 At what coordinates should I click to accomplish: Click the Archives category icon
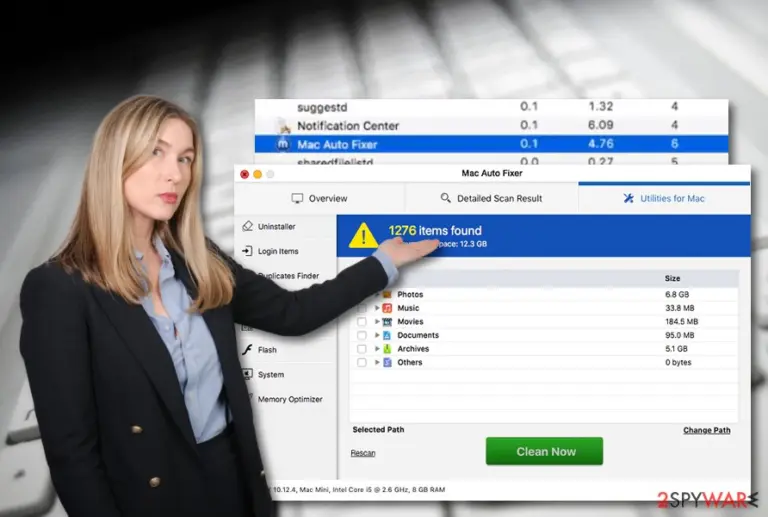tap(387, 349)
